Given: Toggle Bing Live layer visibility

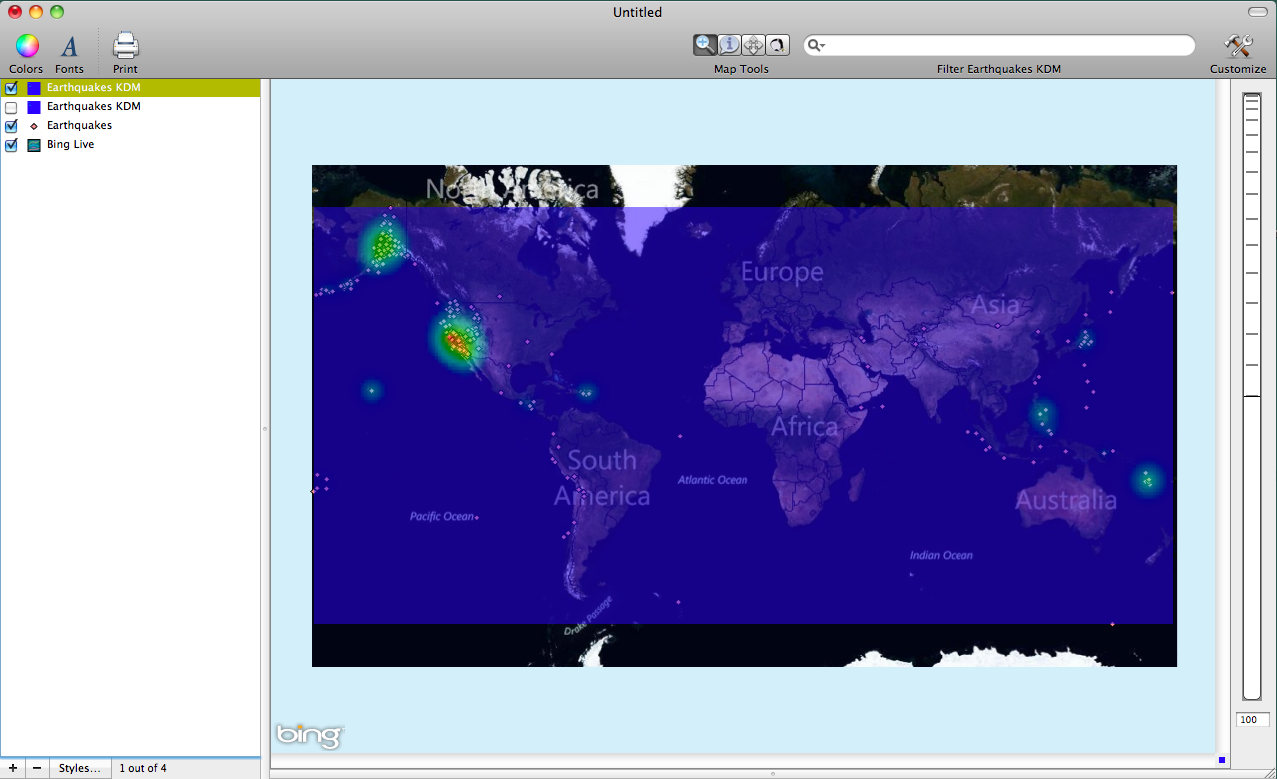Looking at the screenshot, I should pos(12,145).
